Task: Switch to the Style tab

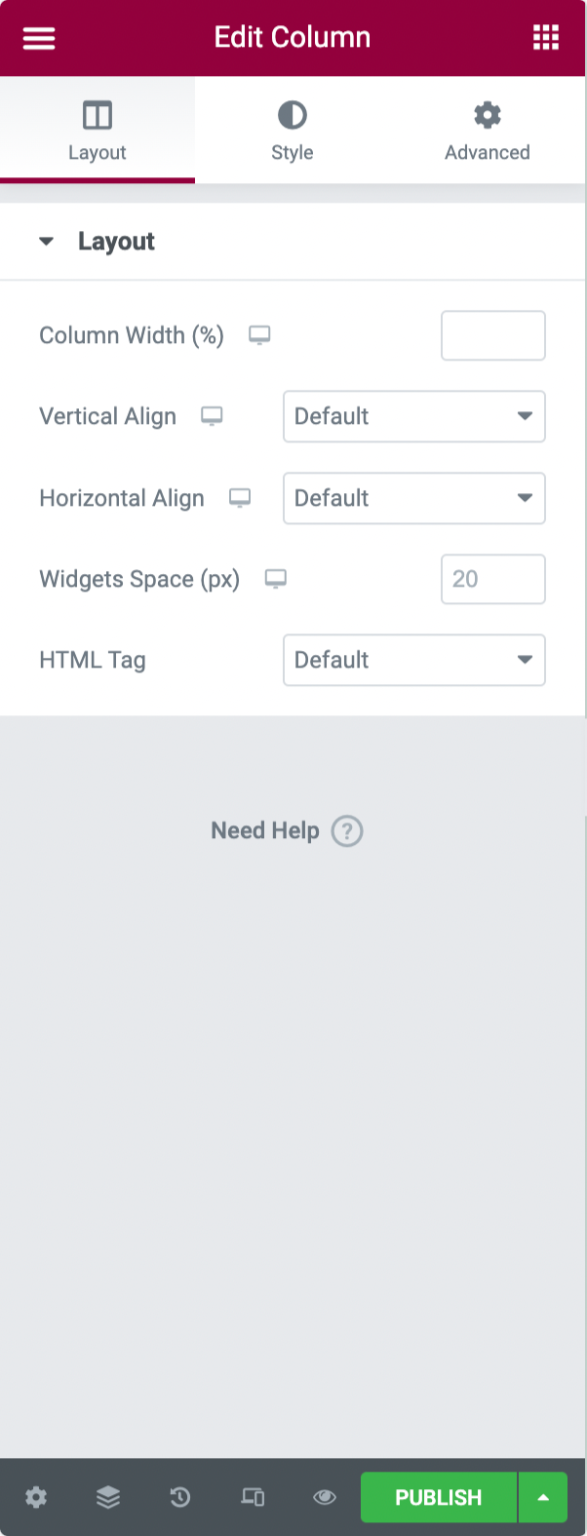Action: [292, 130]
